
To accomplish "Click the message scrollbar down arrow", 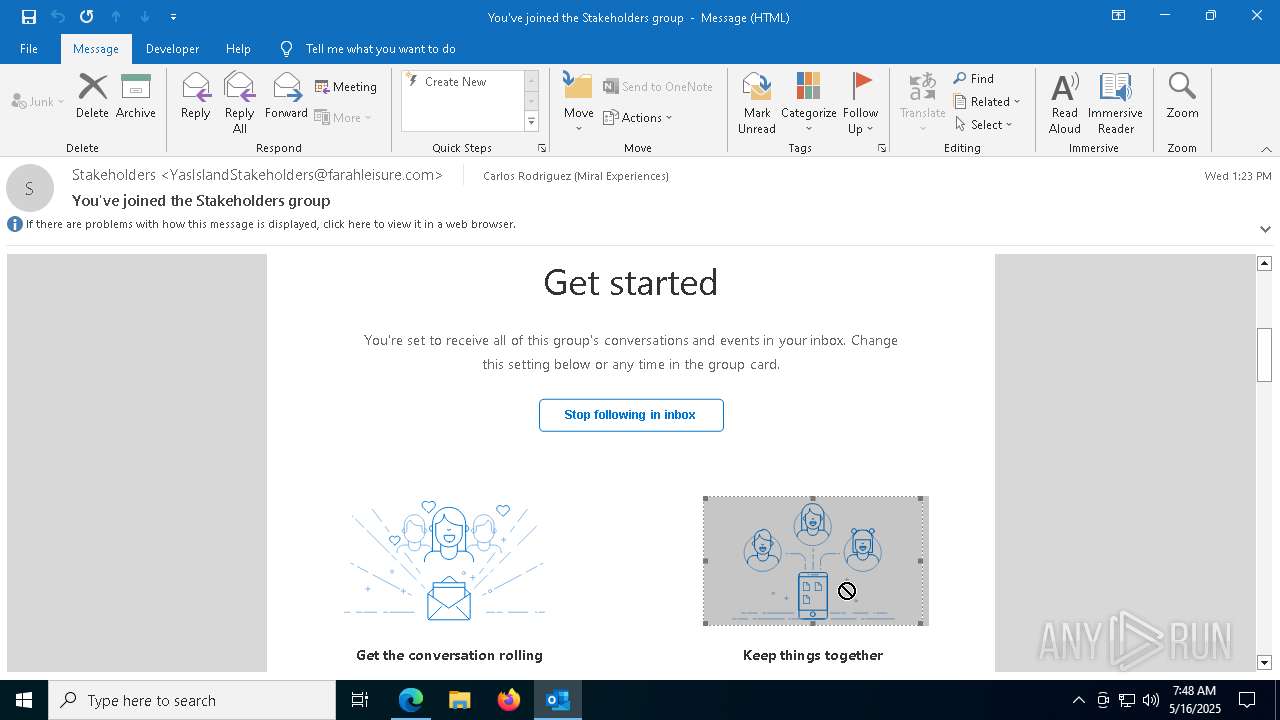I will [x=1264, y=663].
